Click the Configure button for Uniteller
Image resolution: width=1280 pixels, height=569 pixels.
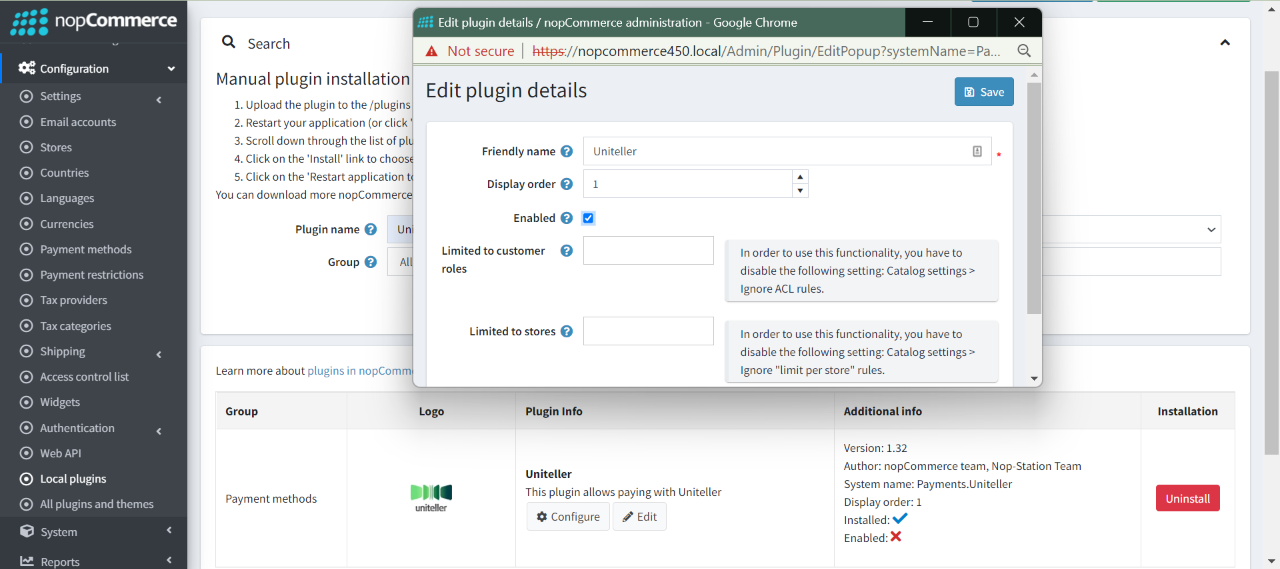point(568,517)
